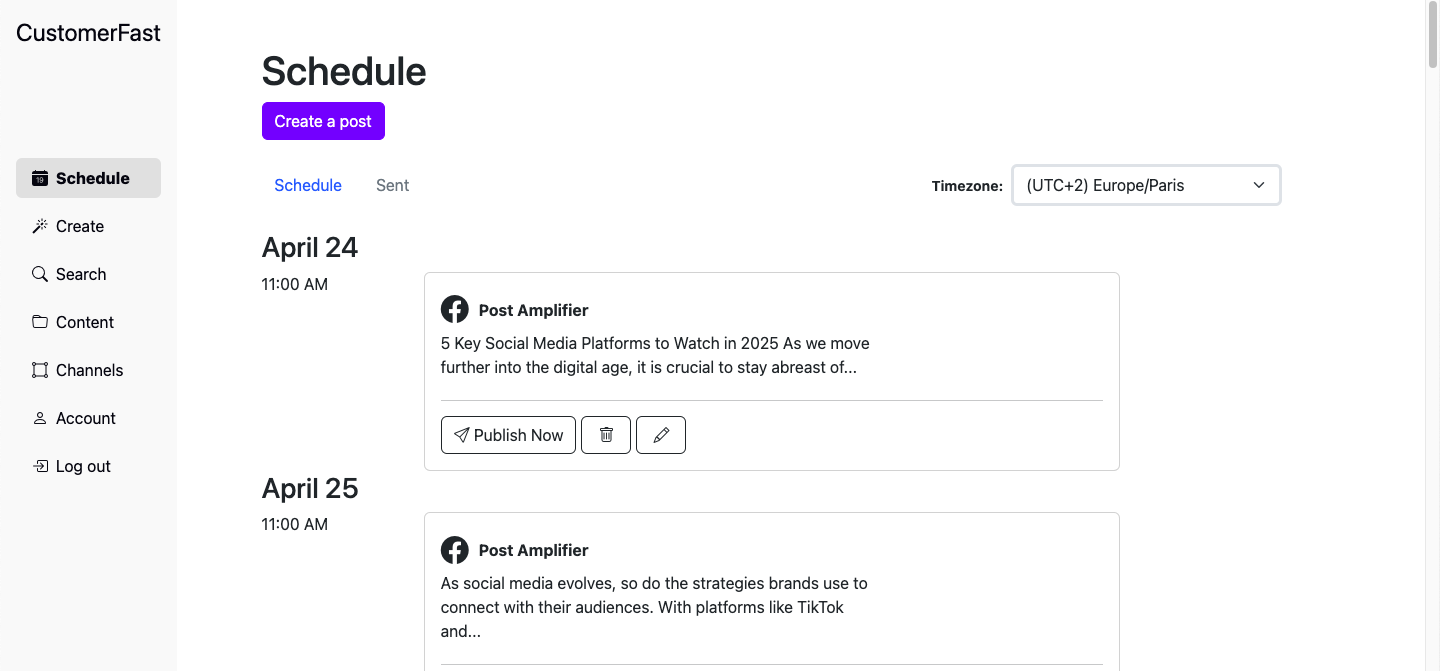Click the page's vertical scrollbar
Screen dimensions: 1440x671
pos(1432,40)
